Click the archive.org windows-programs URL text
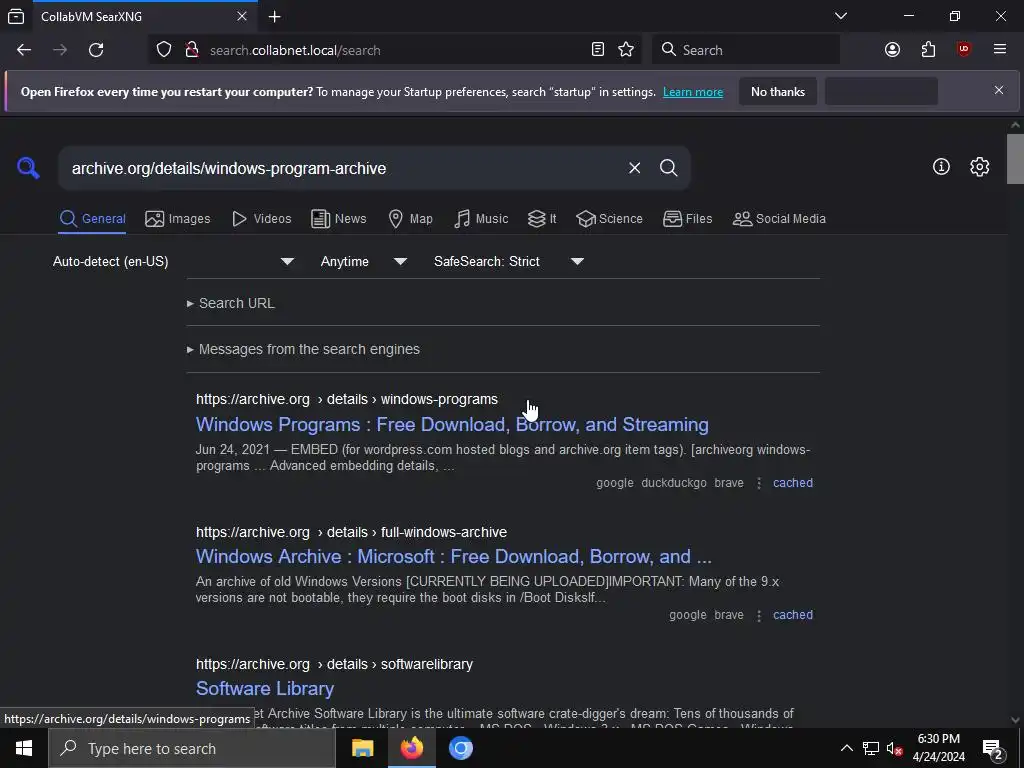1024x768 pixels. point(347,399)
